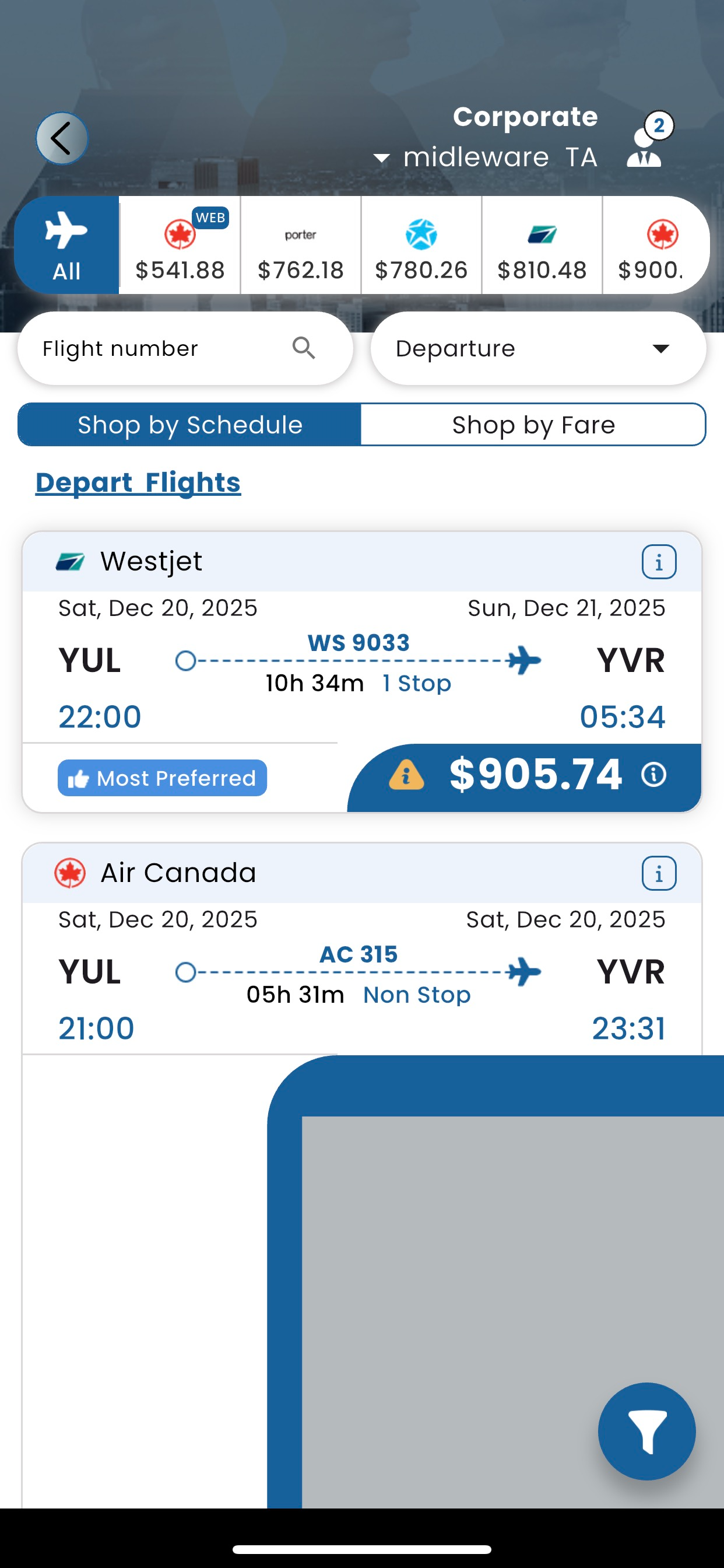This screenshot has height=1568, width=724.
Task: Filter by Air Canada WEB $541.88
Action: (x=180, y=246)
